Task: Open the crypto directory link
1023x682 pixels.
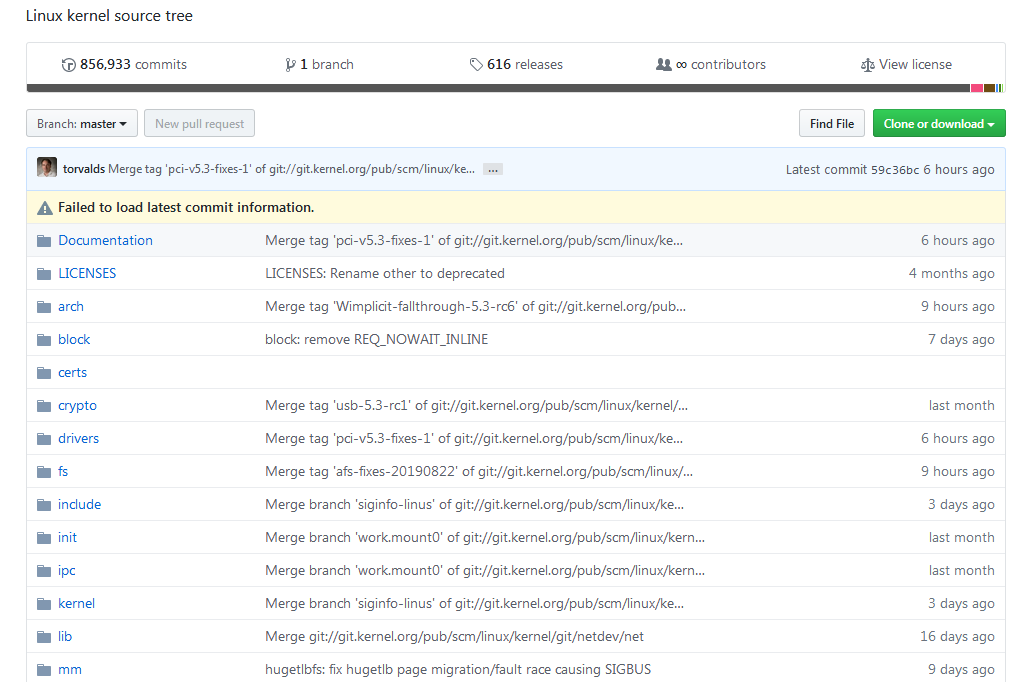Action: (x=77, y=406)
